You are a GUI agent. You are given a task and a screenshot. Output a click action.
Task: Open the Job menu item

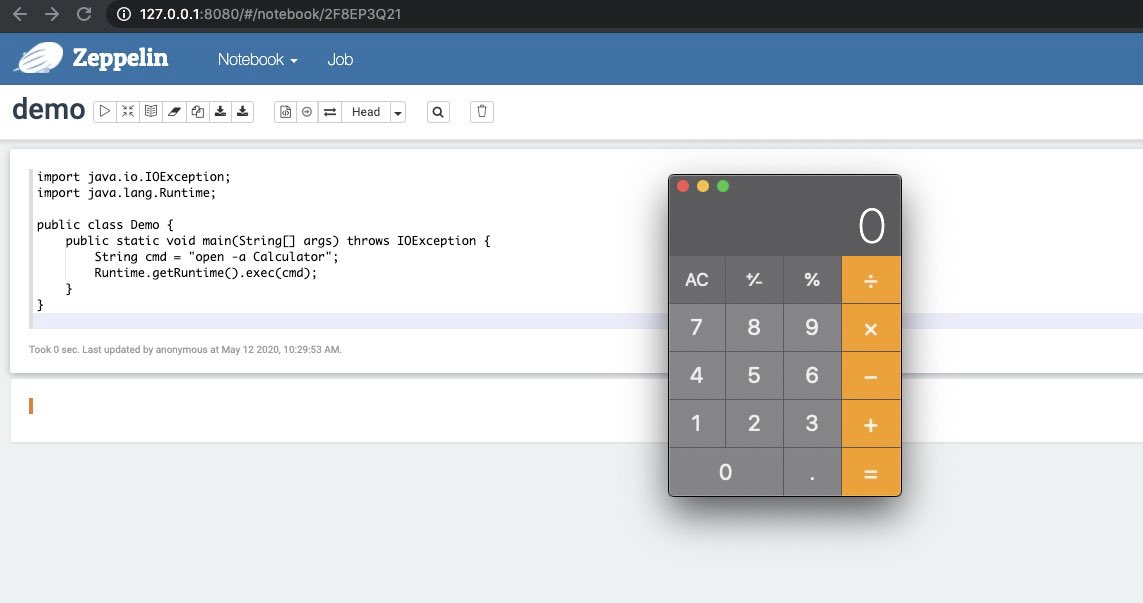[340, 60]
